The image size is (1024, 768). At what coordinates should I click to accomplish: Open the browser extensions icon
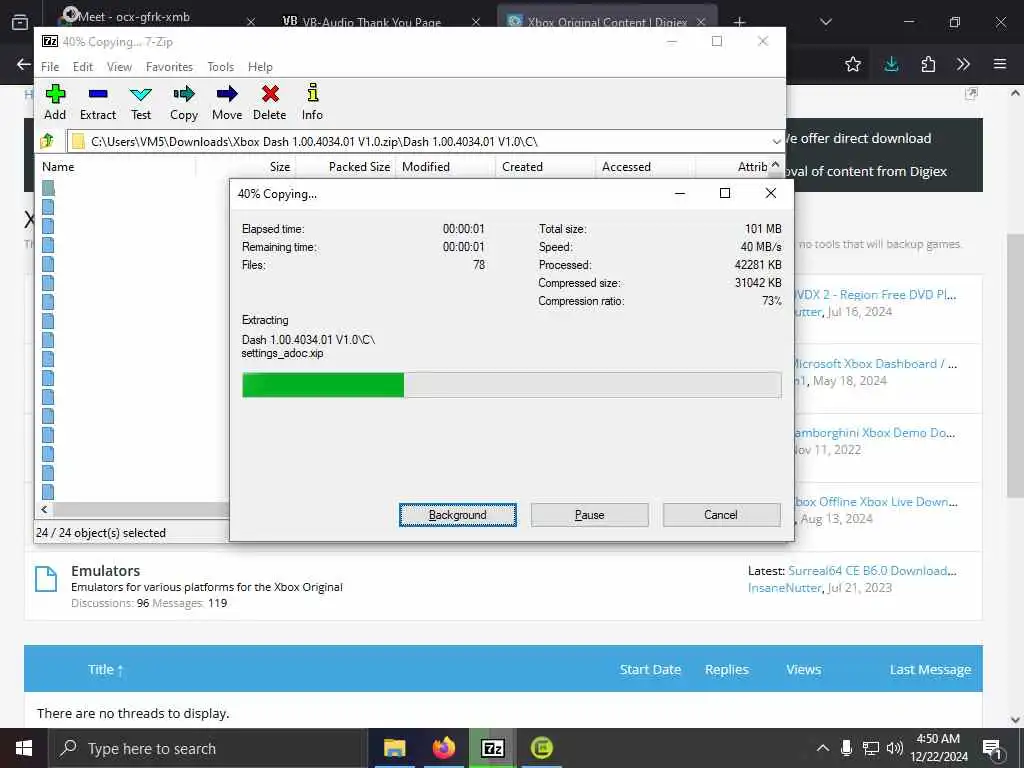[928, 64]
